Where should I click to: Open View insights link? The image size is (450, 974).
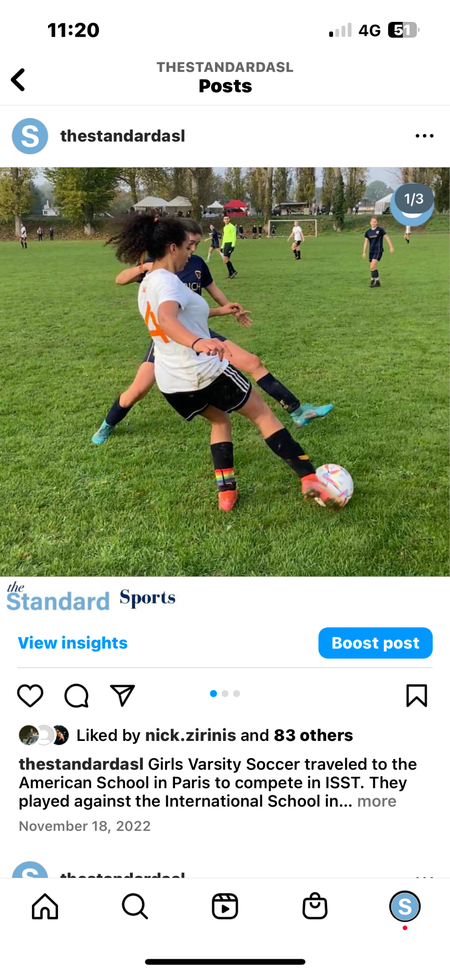(73, 643)
